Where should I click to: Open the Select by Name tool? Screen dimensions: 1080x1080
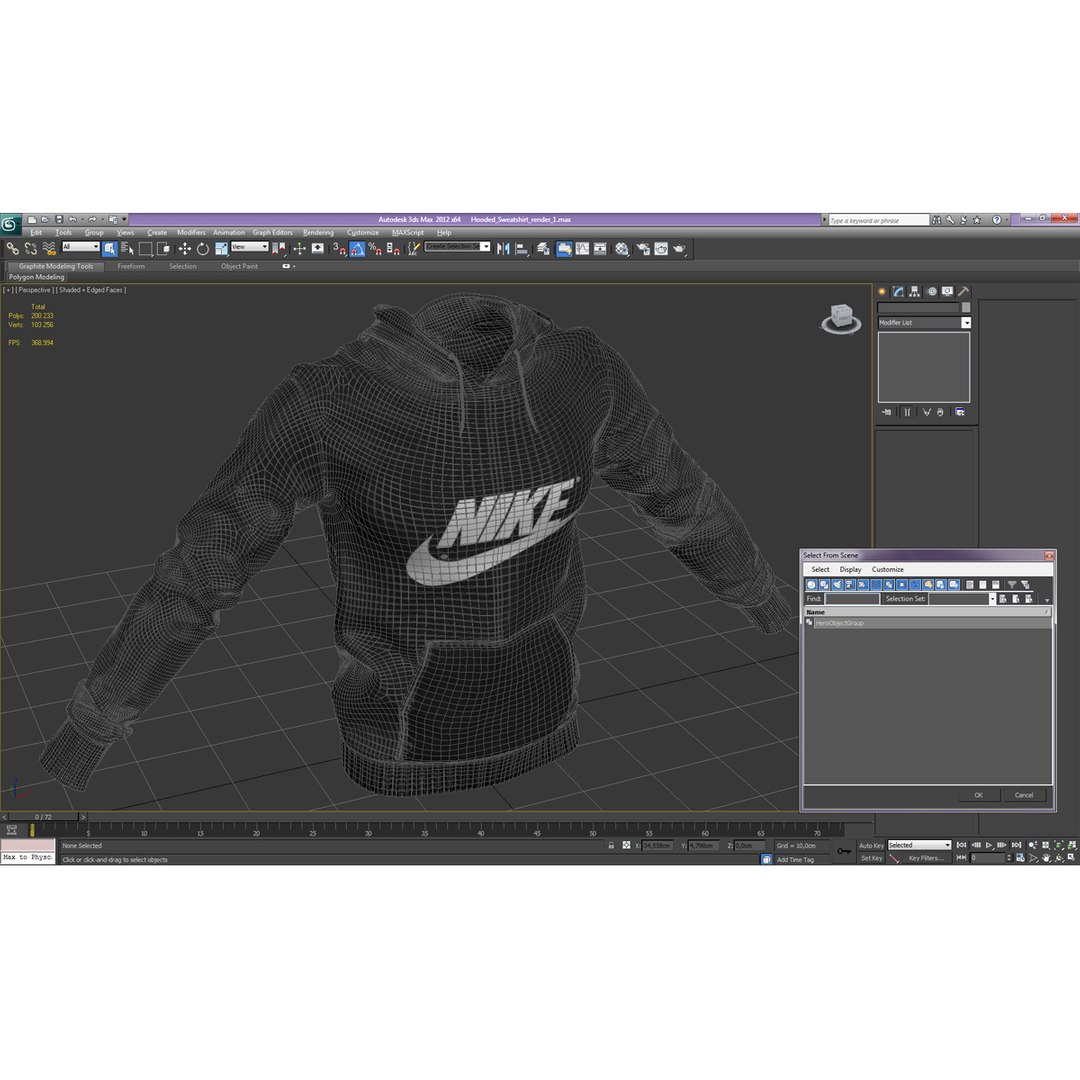tap(127, 249)
